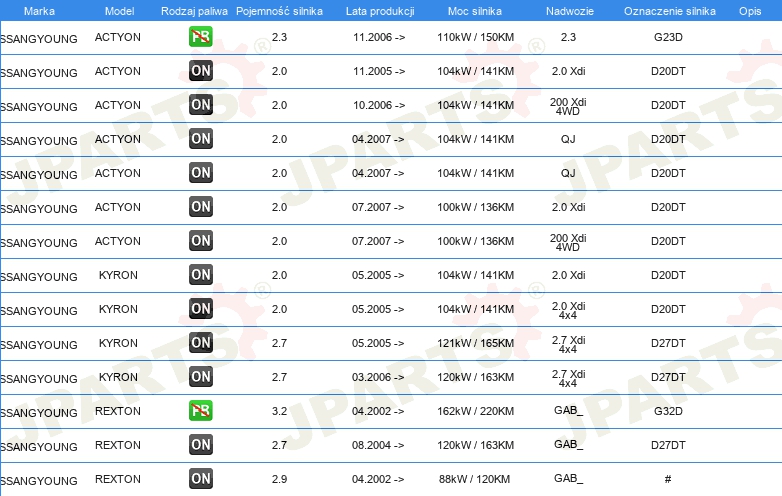The image size is (782, 496).
Task: Click the Oznaczenie silnika column header
Action: click(670, 11)
